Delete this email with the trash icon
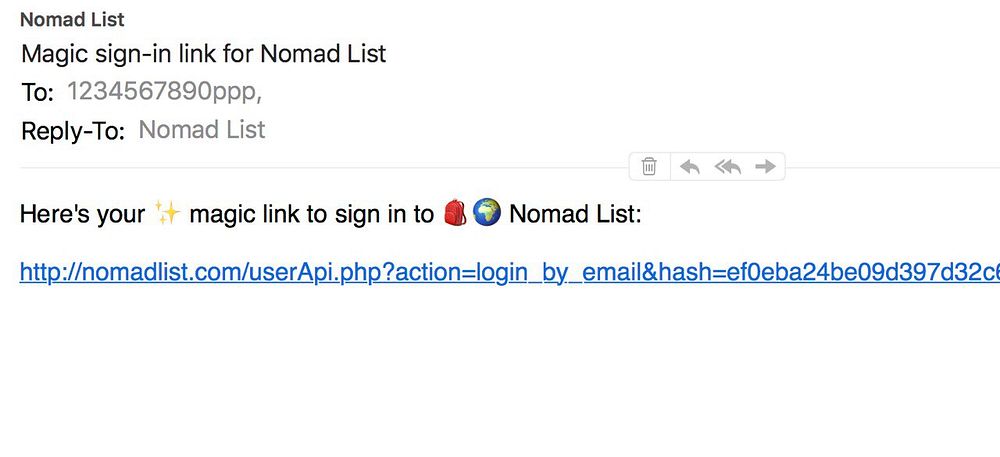The image size is (1000, 457). coord(649,166)
